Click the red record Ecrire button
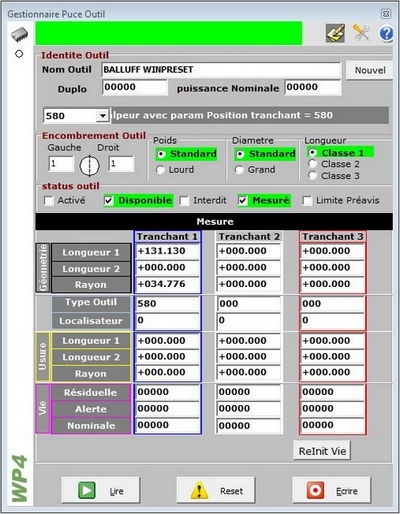The image size is (400, 514). 331,490
